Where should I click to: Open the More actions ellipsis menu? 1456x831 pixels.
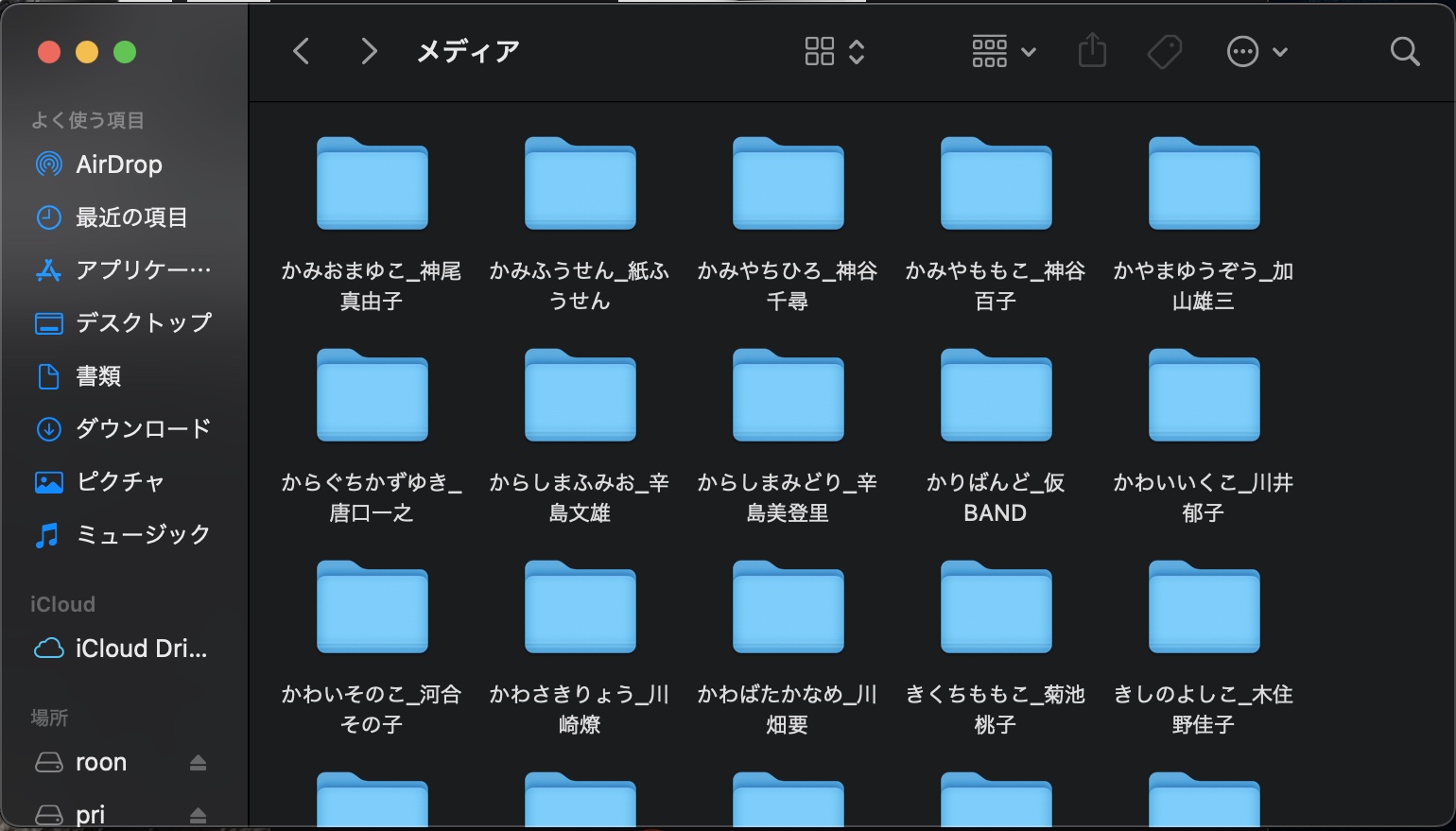coord(1257,51)
